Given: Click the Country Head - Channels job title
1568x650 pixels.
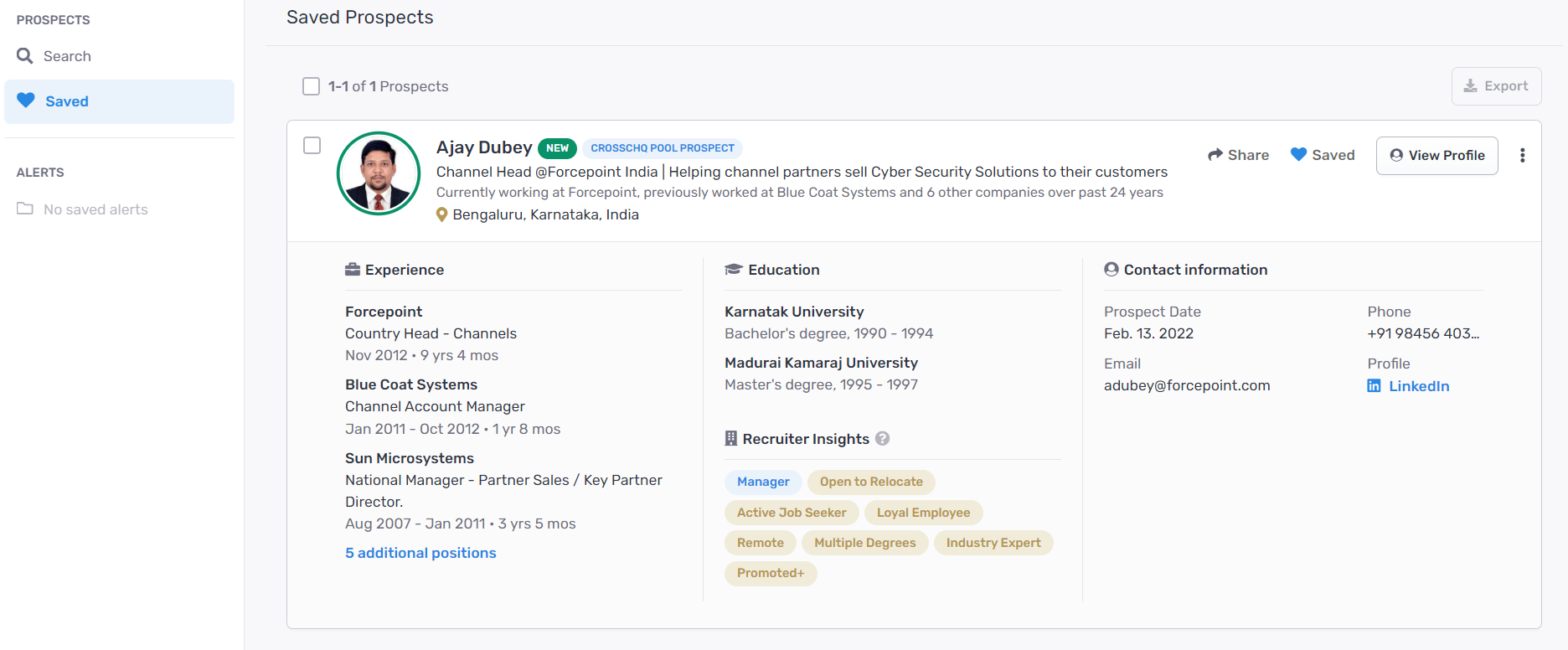Looking at the screenshot, I should click(x=431, y=333).
